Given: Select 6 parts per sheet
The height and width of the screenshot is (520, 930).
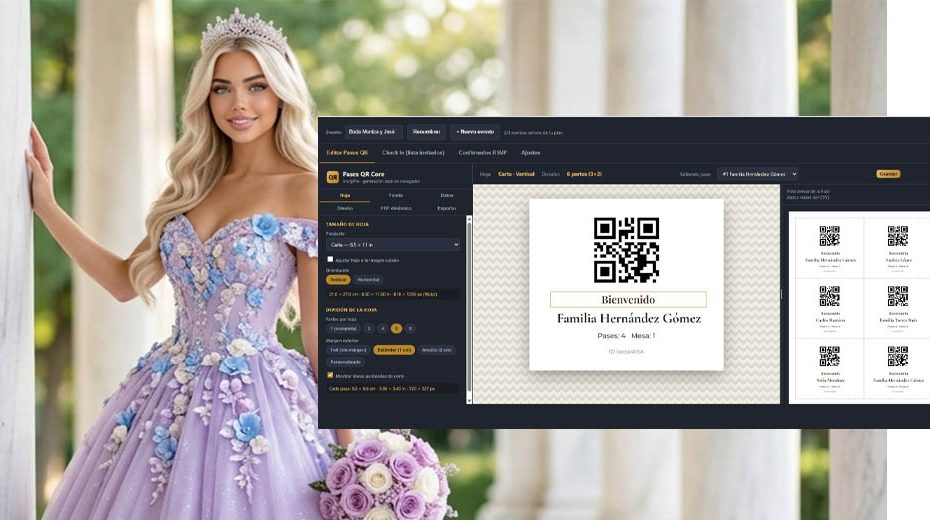Looking at the screenshot, I should coord(396,328).
